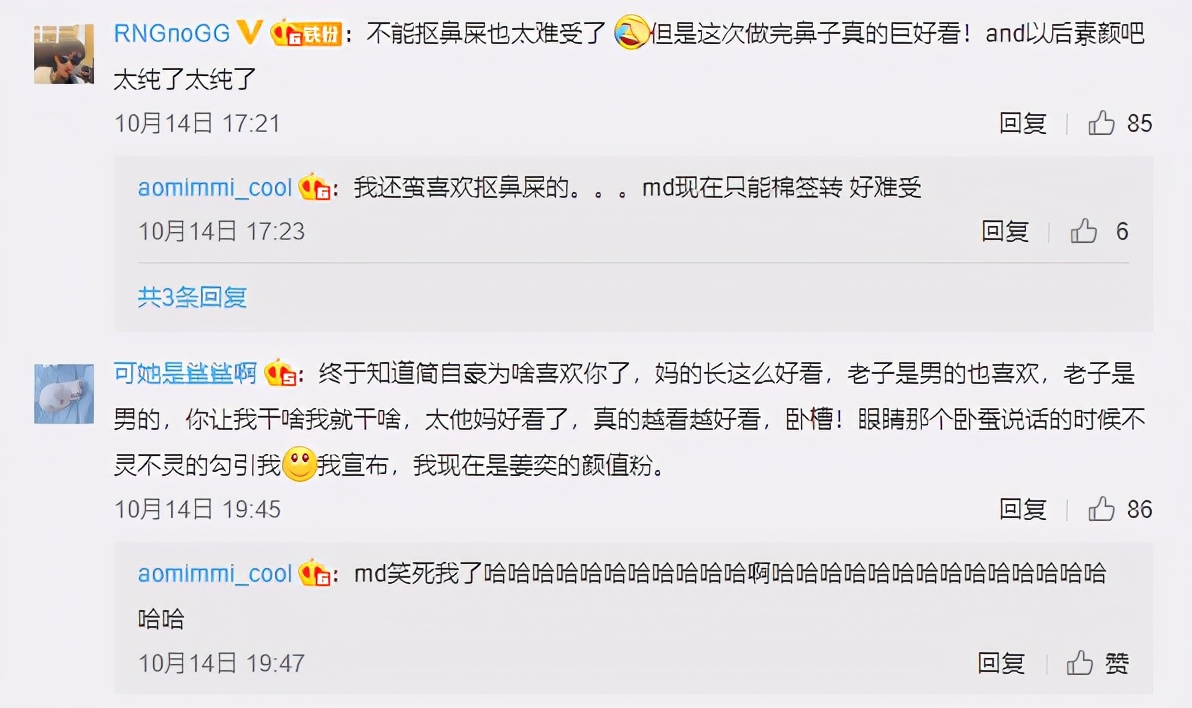
Task: Click crown badge next to 可她是聳聳啊
Action: (x=281, y=373)
